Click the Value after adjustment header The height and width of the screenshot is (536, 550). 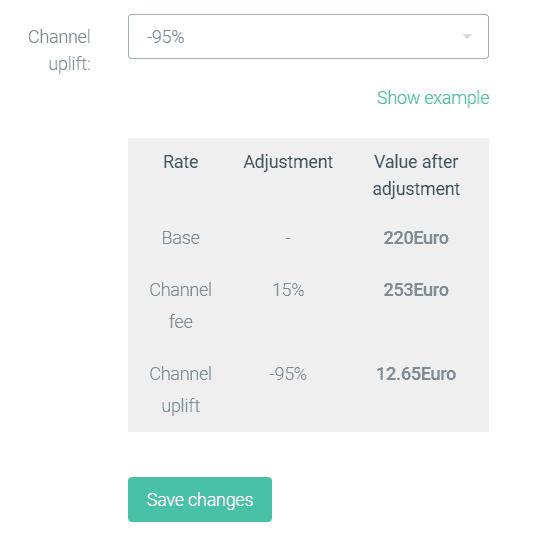[416, 175]
